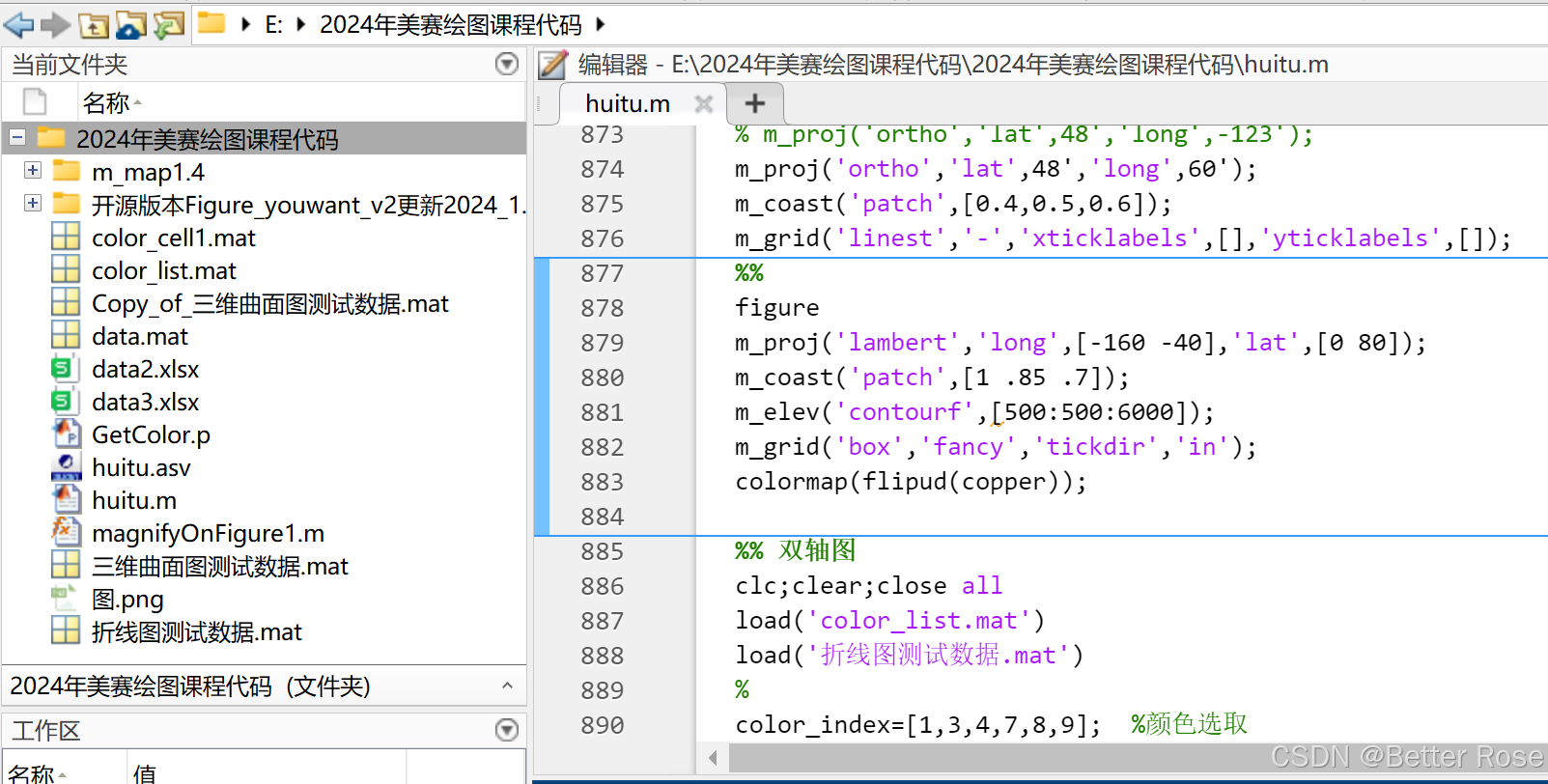Image resolution: width=1548 pixels, height=784 pixels.
Task: Select the data.mat file name
Action: tap(140, 336)
